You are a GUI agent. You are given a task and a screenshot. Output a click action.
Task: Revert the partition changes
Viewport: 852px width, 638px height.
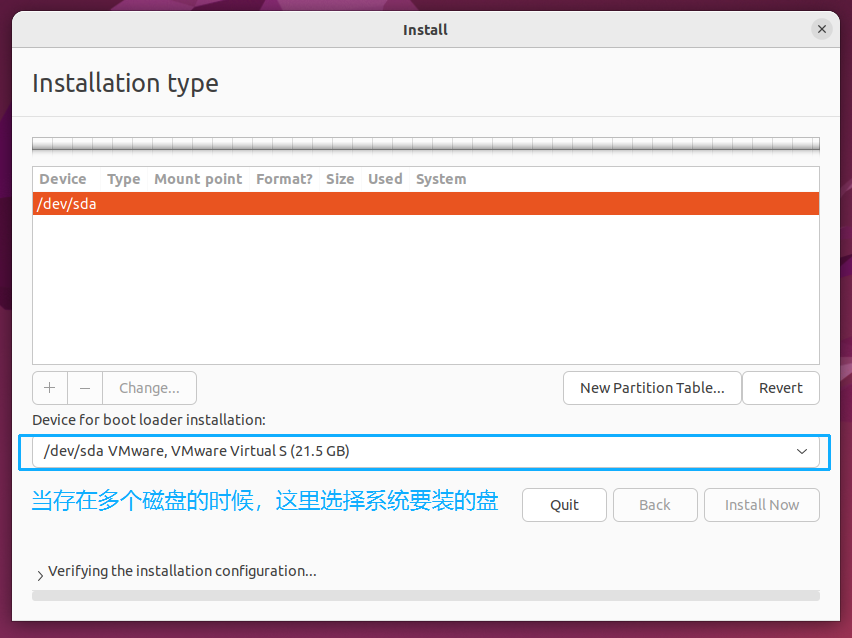pos(780,388)
